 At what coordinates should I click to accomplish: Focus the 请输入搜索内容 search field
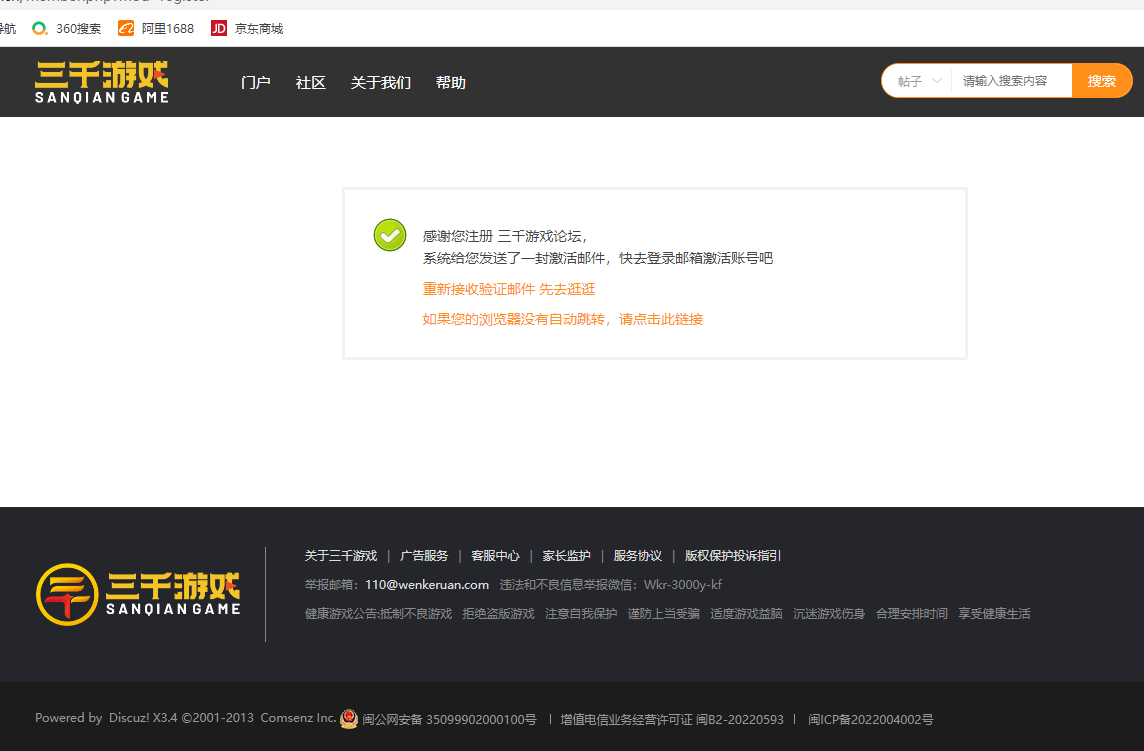click(1011, 81)
